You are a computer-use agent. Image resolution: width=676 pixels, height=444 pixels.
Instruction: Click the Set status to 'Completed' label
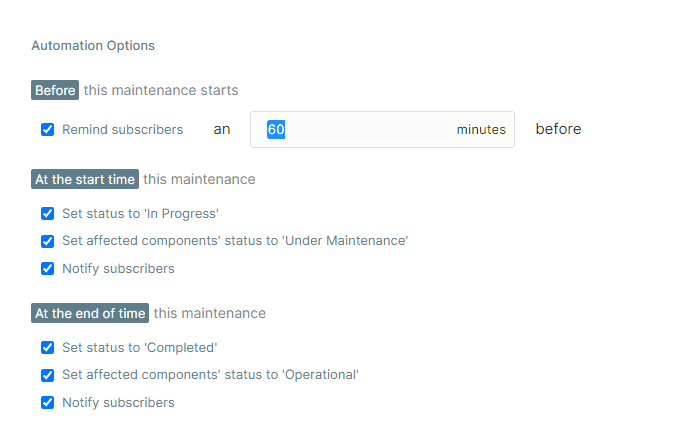tap(139, 348)
